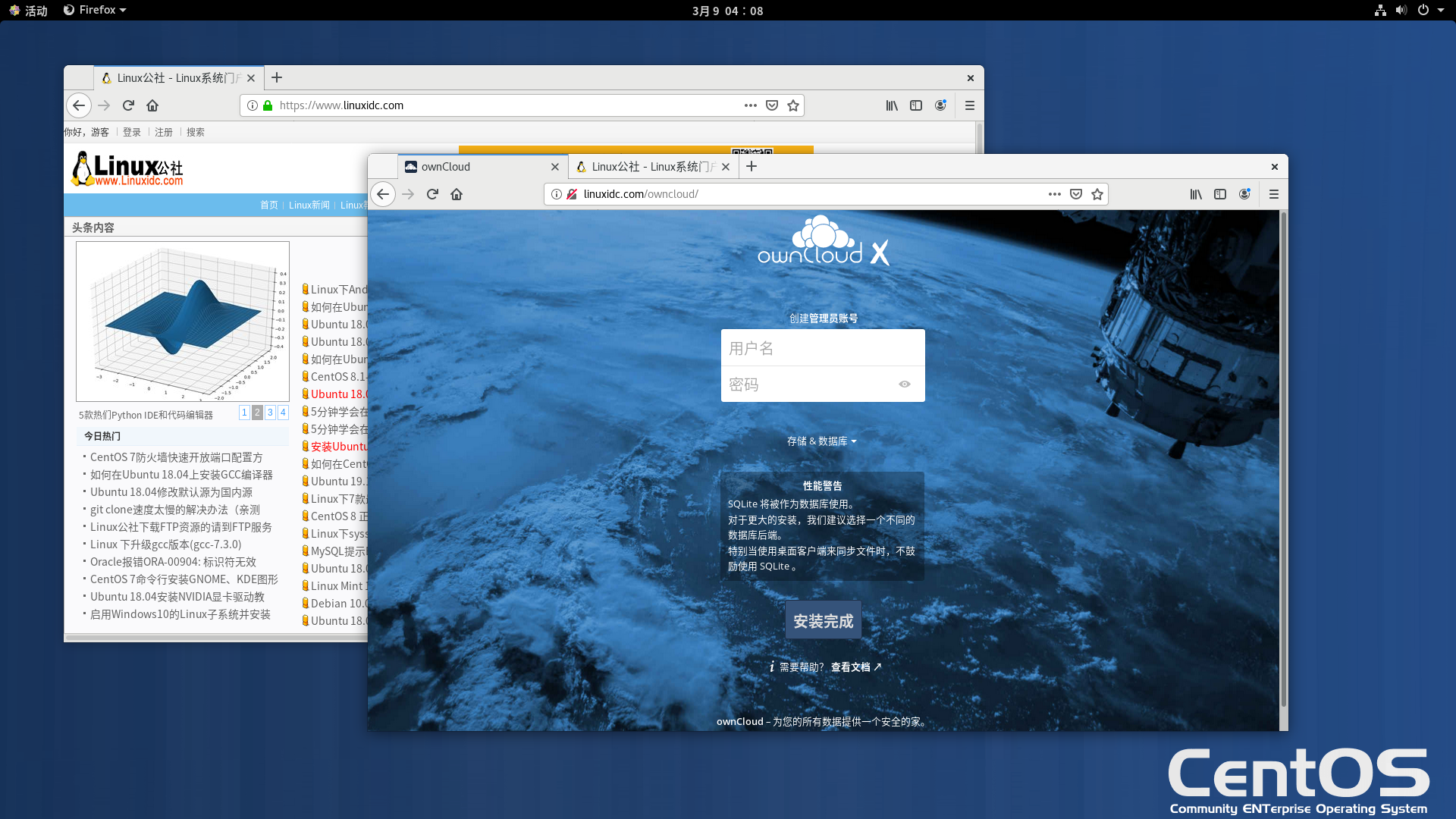Open Firefox application menu in top bar
Screen dimensions: 1456x819
click(x=95, y=10)
